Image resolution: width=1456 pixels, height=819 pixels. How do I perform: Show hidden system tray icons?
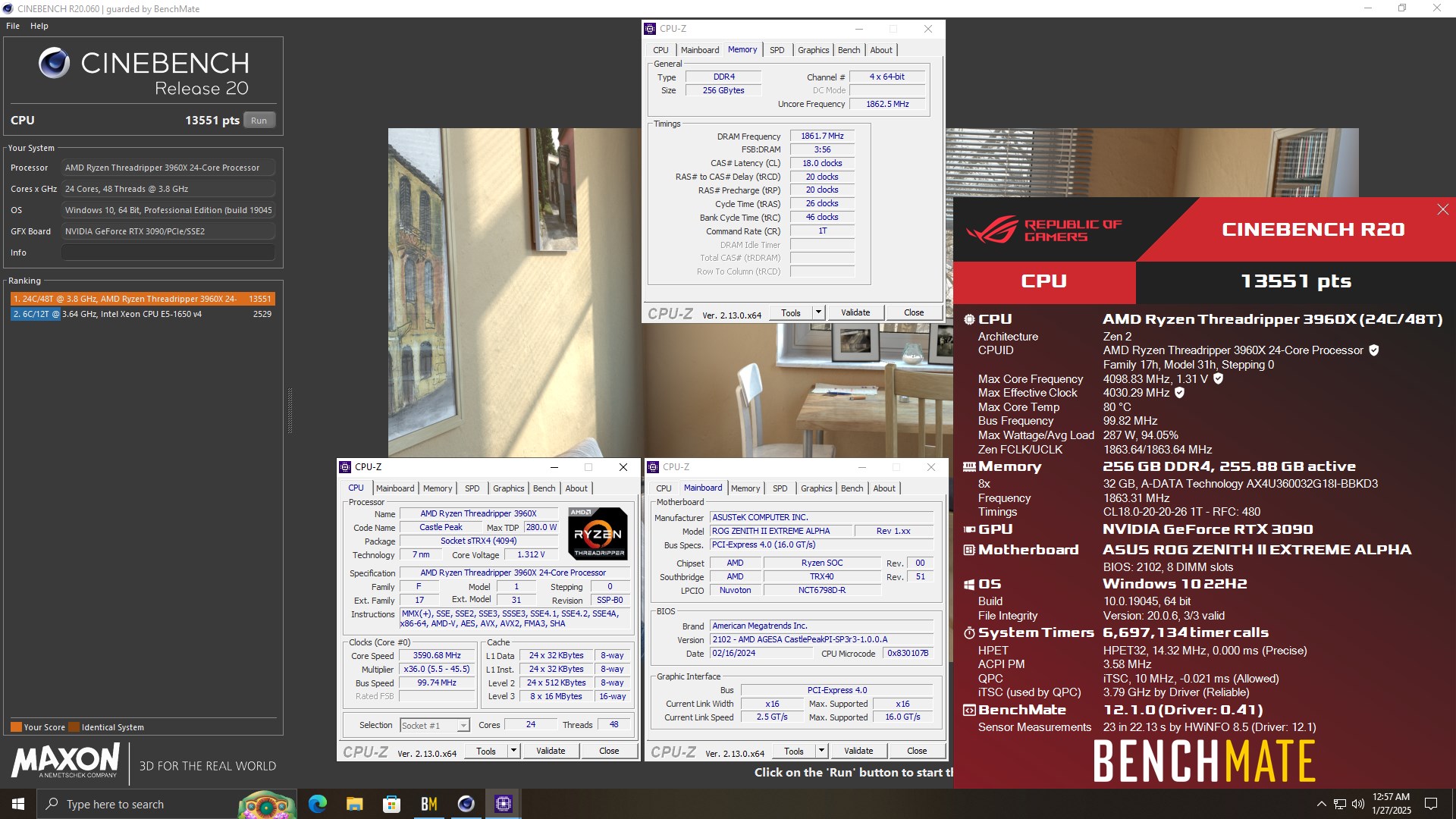click(x=1322, y=804)
